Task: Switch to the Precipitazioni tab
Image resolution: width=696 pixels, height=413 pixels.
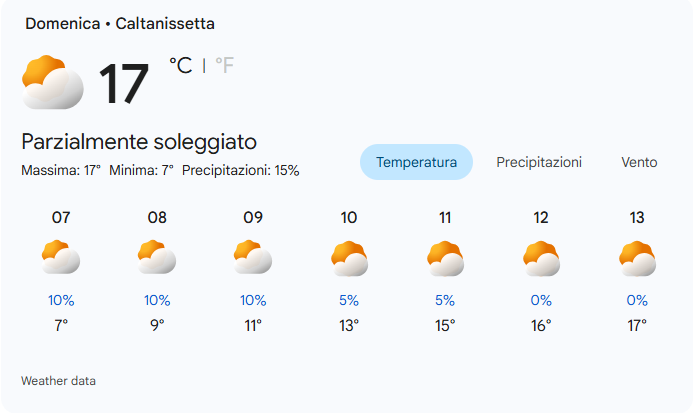Action: pos(539,162)
